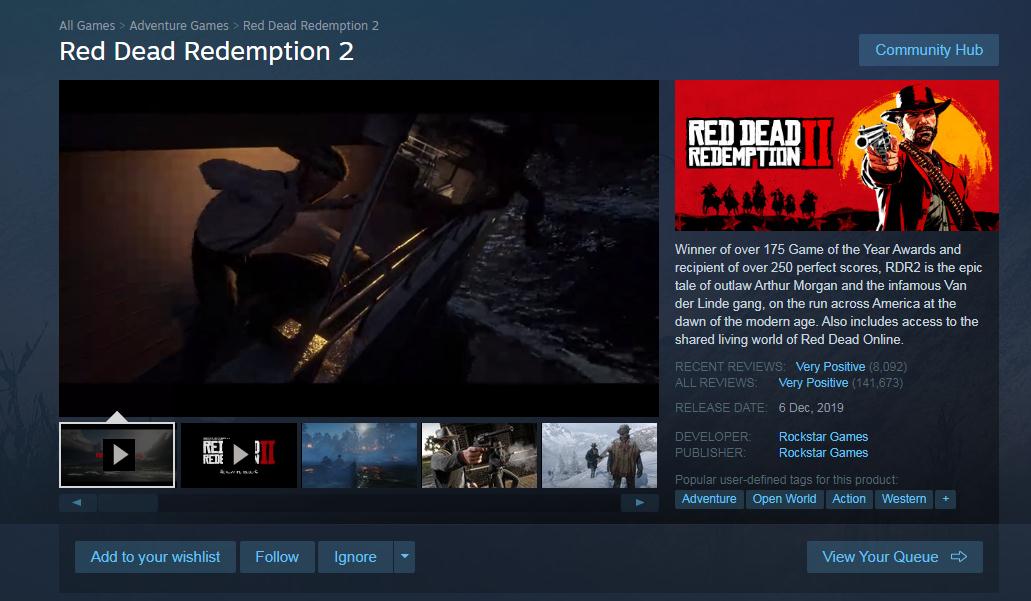Click the left arrow of thumbnail strip
1031x601 pixels.
(78, 502)
